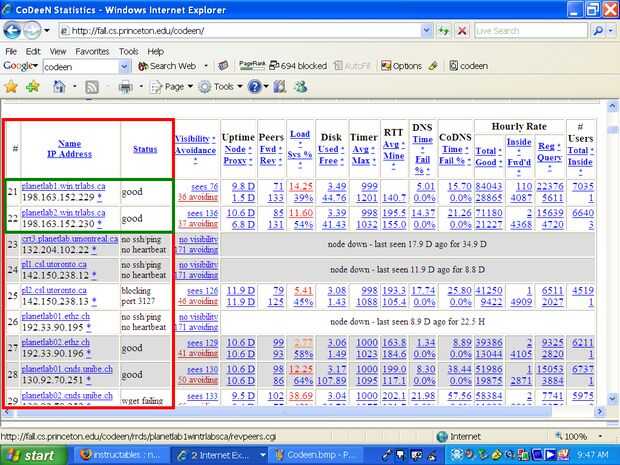Click the PageRank indicator
The width and height of the screenshot is (620, 465).
coord(252,65)
